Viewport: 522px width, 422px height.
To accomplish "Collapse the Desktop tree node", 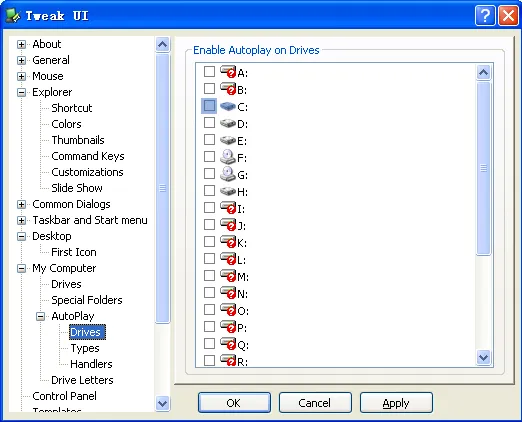I will tap(21, 236).
